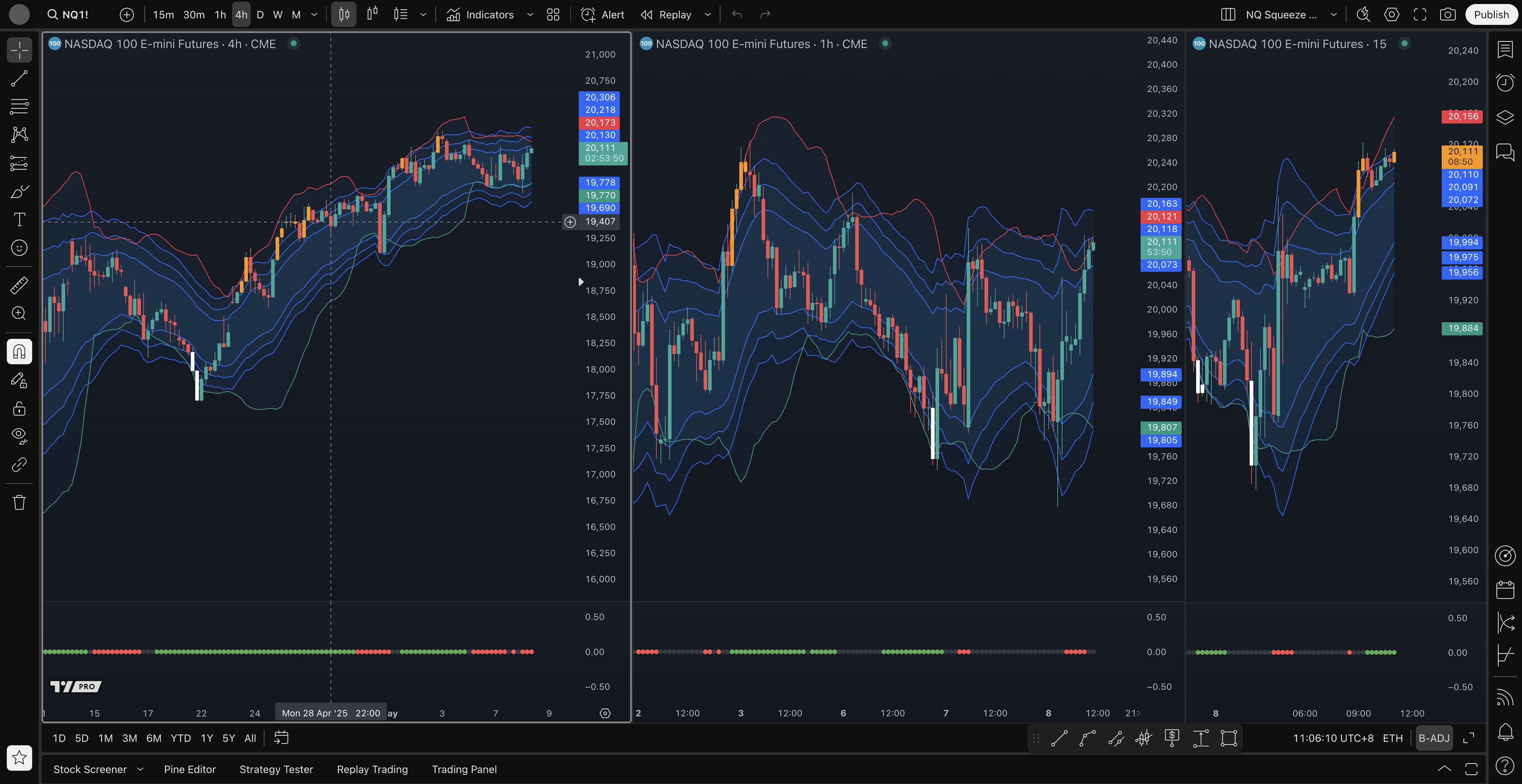The height and width of the screenshot is (784, 1522).
Task: Open the emoji icons tool
Action: coord(19,248)
